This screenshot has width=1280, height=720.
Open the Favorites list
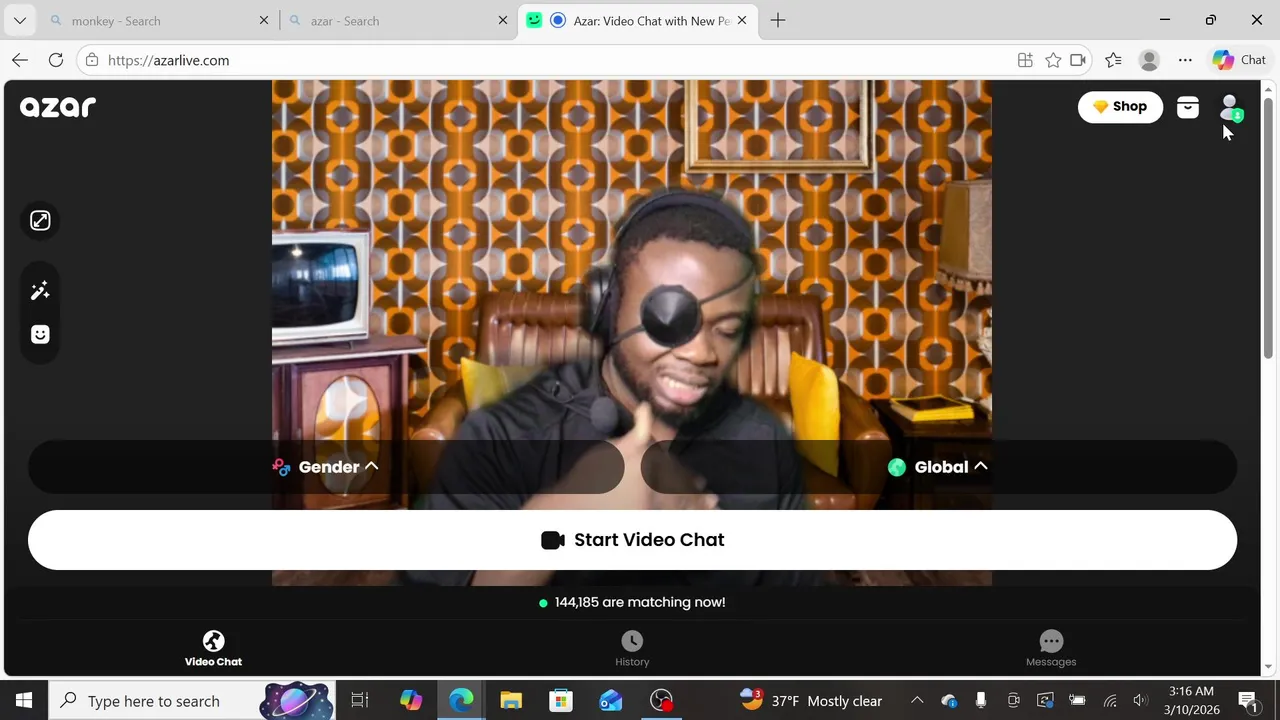tap(1113, 60)
